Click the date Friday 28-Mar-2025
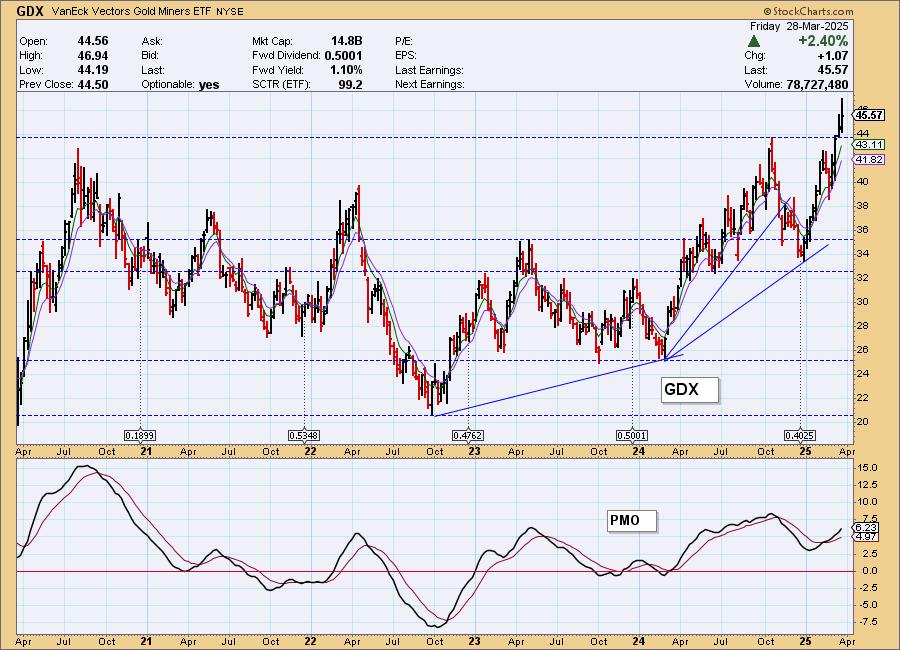 pyautogui.click(x=799, y=26)
